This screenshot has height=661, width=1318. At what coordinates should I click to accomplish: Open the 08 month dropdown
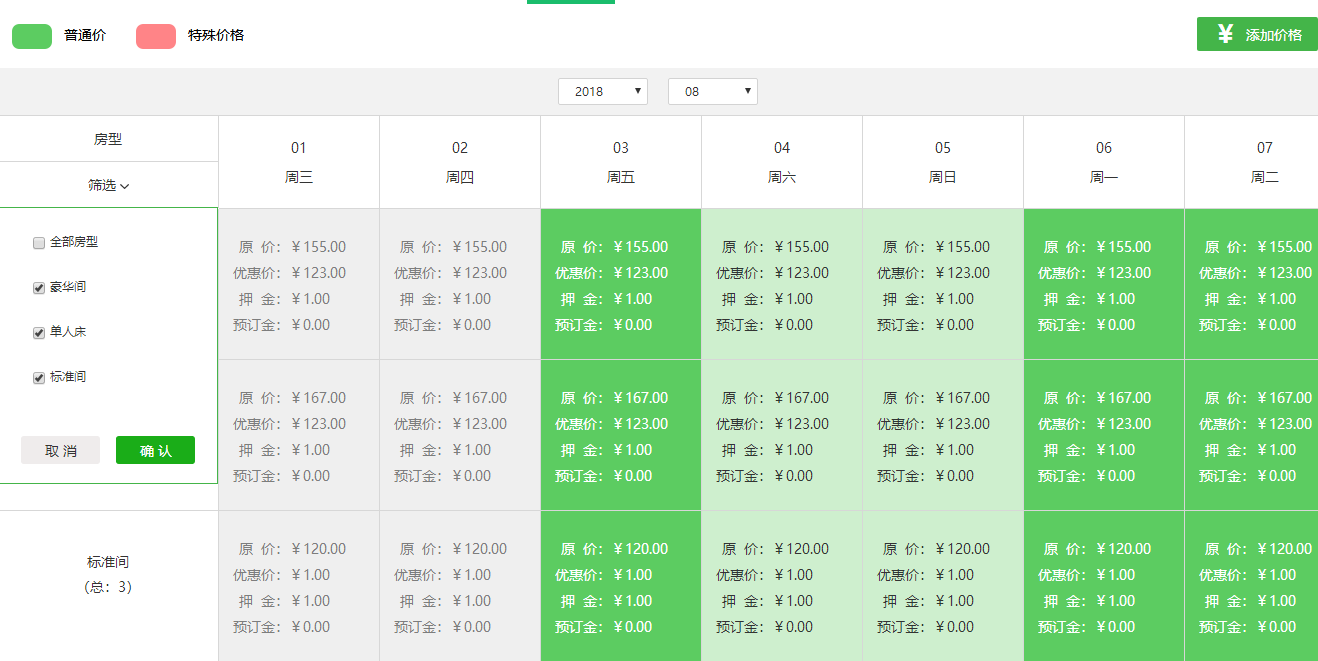712,91
